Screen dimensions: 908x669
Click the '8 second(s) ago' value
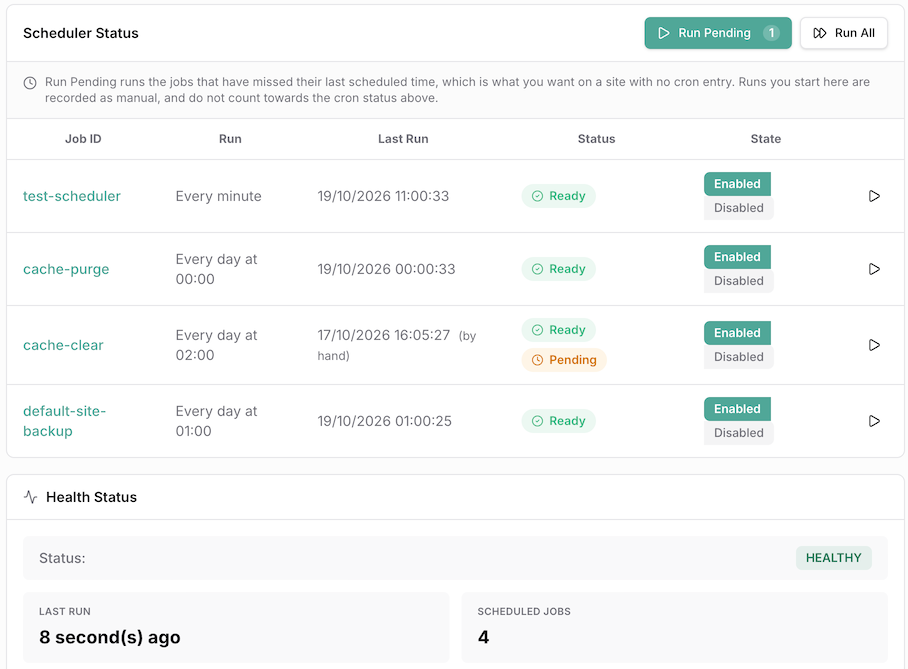click(x=109, y=637)
